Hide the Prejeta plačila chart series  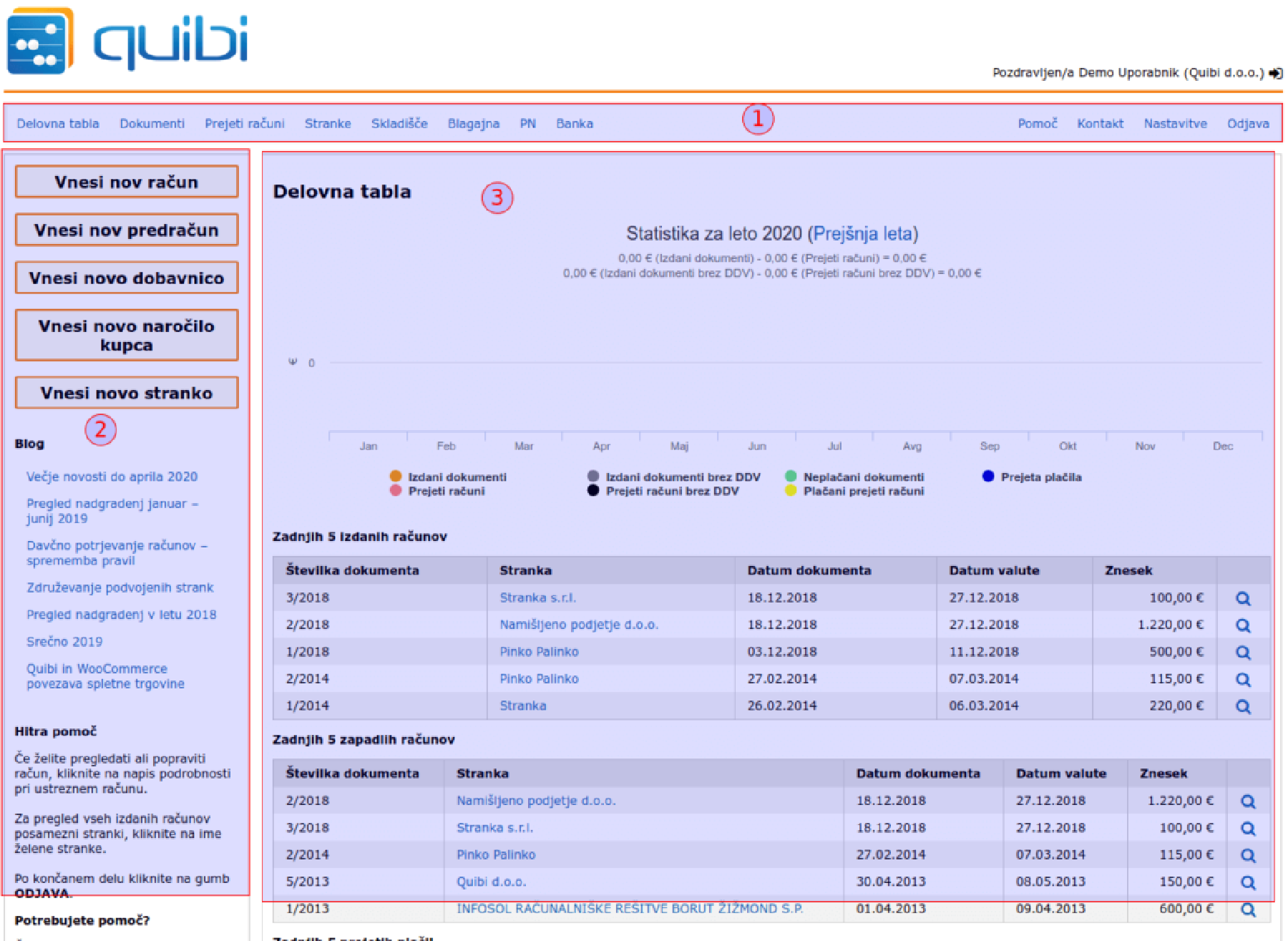1040,477
